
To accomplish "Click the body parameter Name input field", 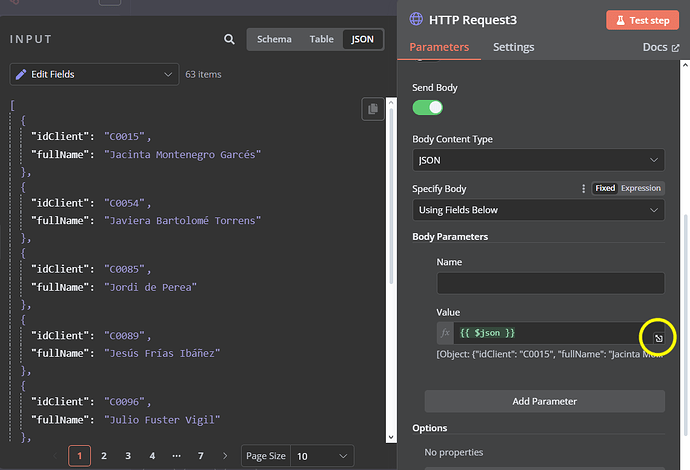I will pos(551,283).
